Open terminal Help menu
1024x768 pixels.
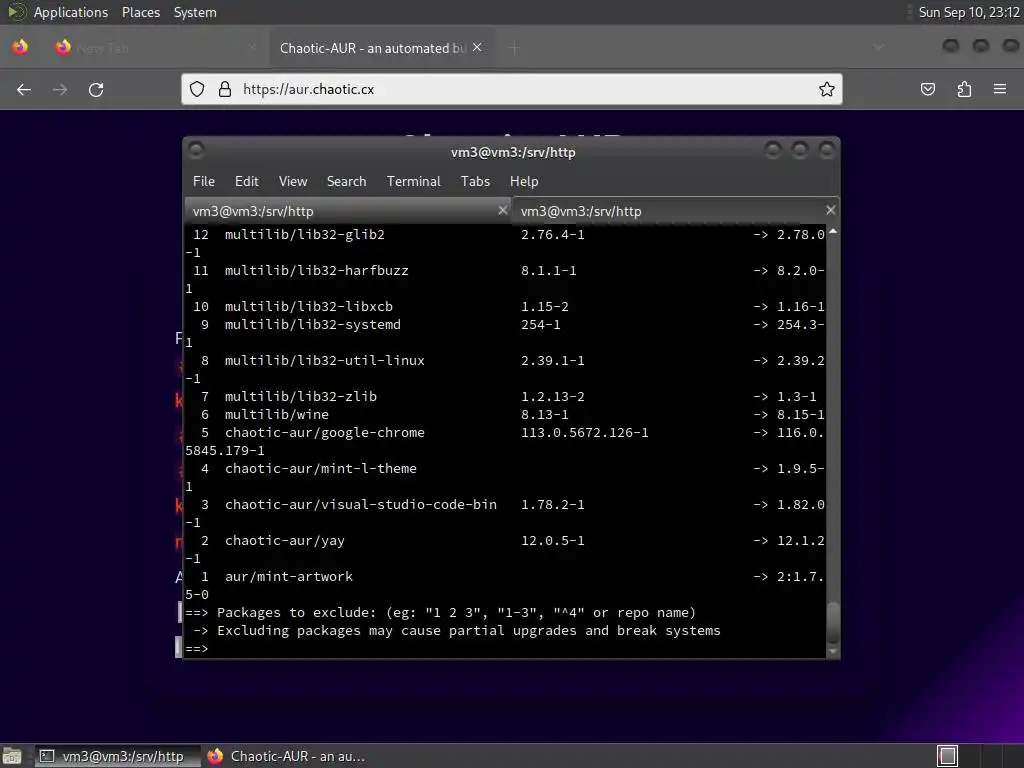[x=524, y=182]
